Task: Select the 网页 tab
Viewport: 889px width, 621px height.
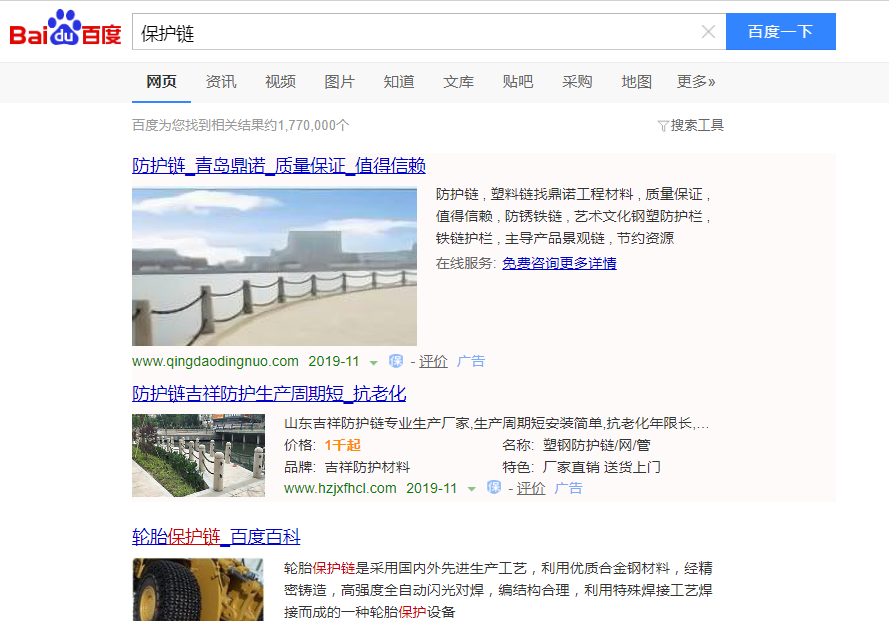Action: (x=161, y=82)
